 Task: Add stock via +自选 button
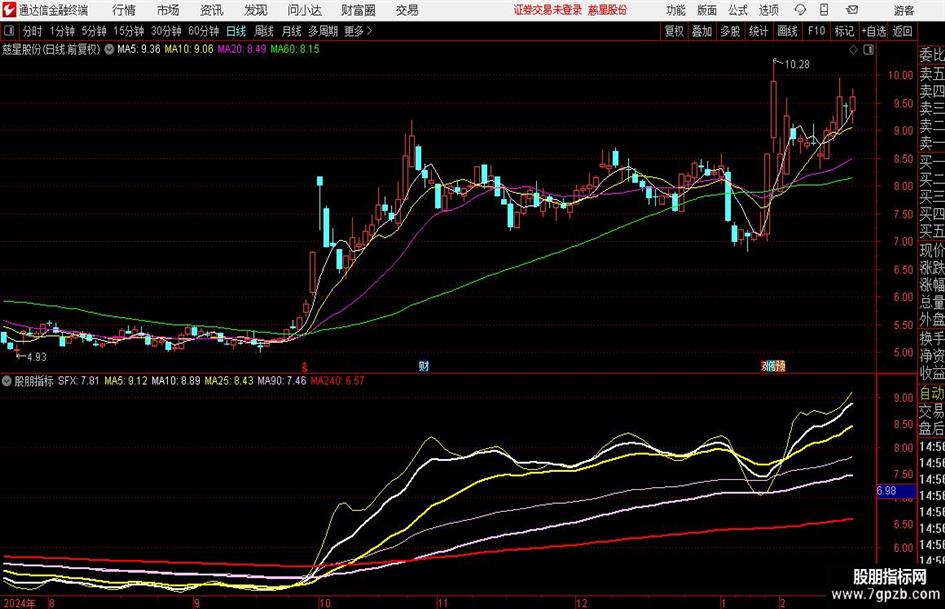tap(873, 31)
